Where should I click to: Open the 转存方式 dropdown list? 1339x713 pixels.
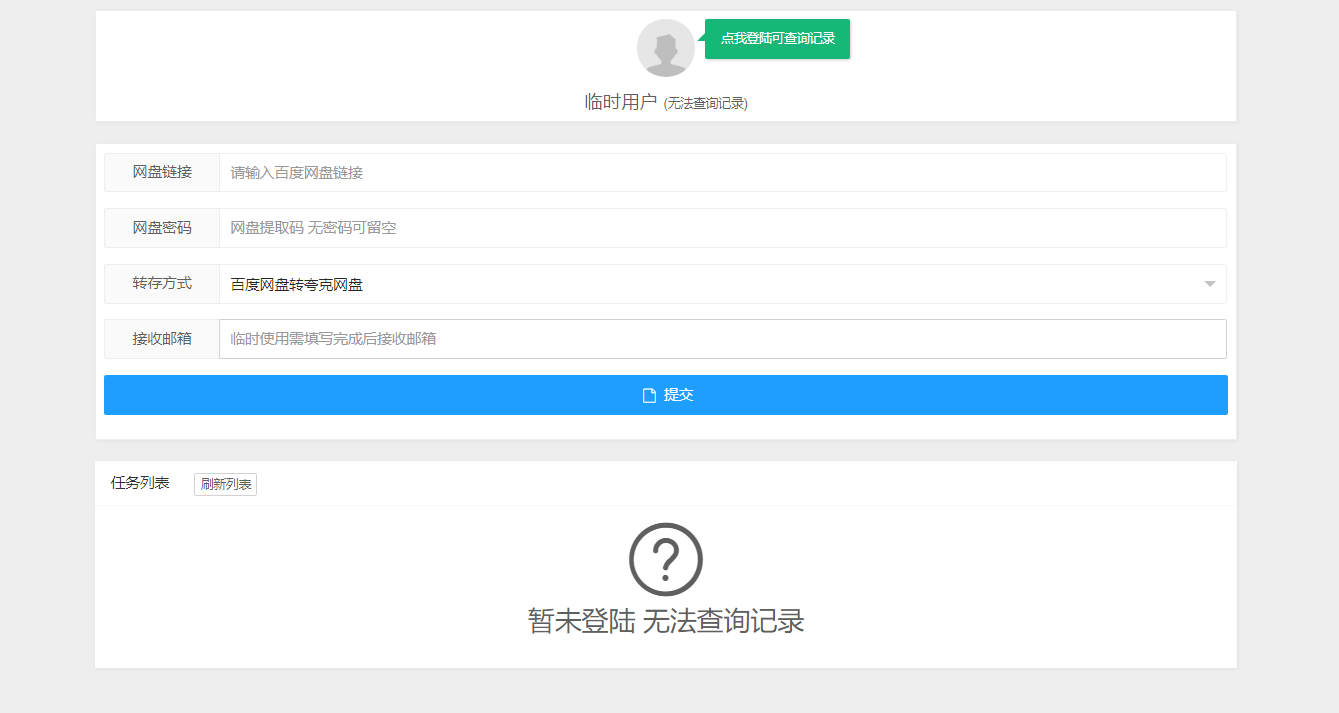(700, 284)
